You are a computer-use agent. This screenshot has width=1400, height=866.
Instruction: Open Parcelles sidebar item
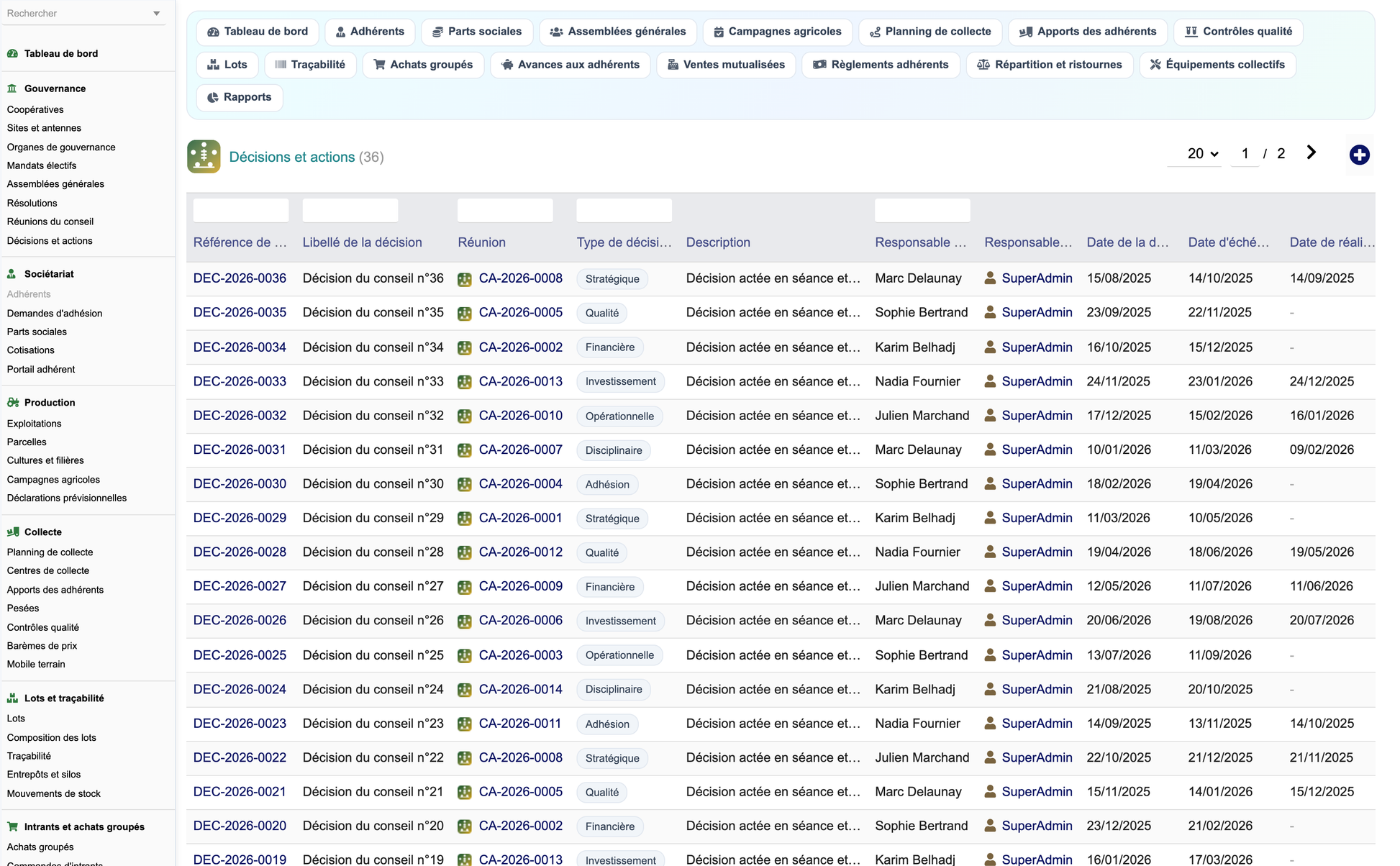[27, 442]
